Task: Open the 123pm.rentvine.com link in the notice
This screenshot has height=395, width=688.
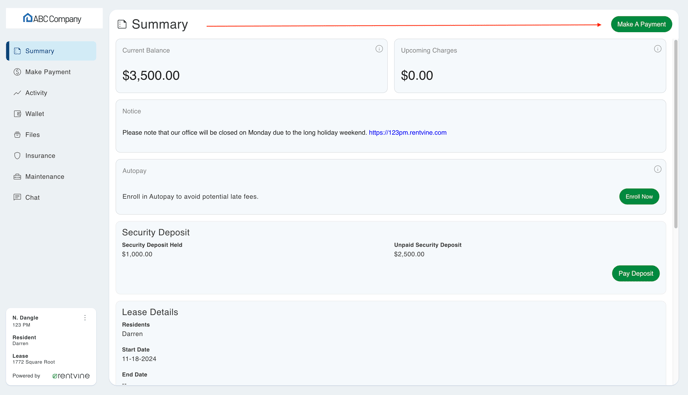Action: 408,133
